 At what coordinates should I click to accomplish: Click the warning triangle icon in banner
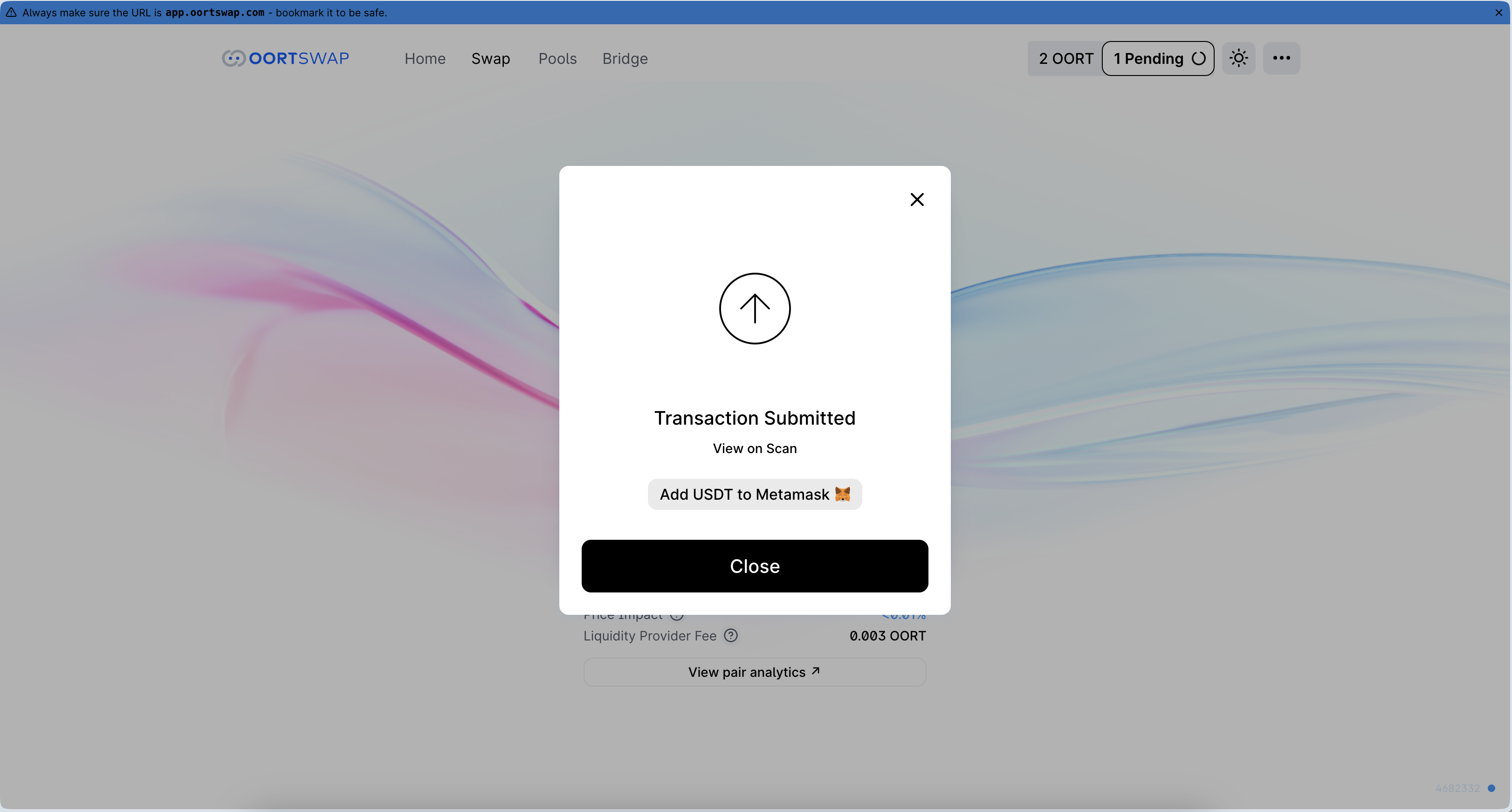[x=11, y=12]
